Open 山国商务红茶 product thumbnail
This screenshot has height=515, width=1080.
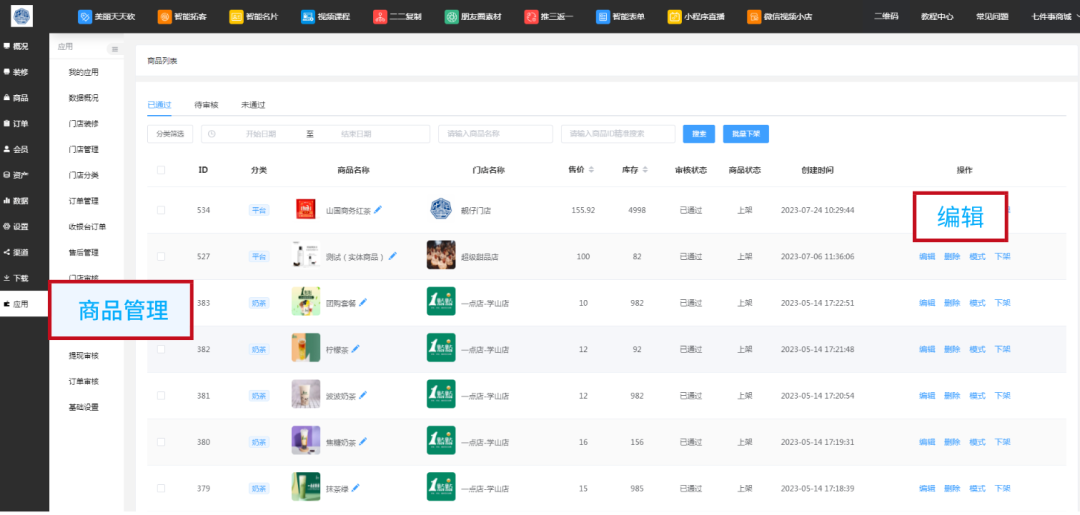305,209
